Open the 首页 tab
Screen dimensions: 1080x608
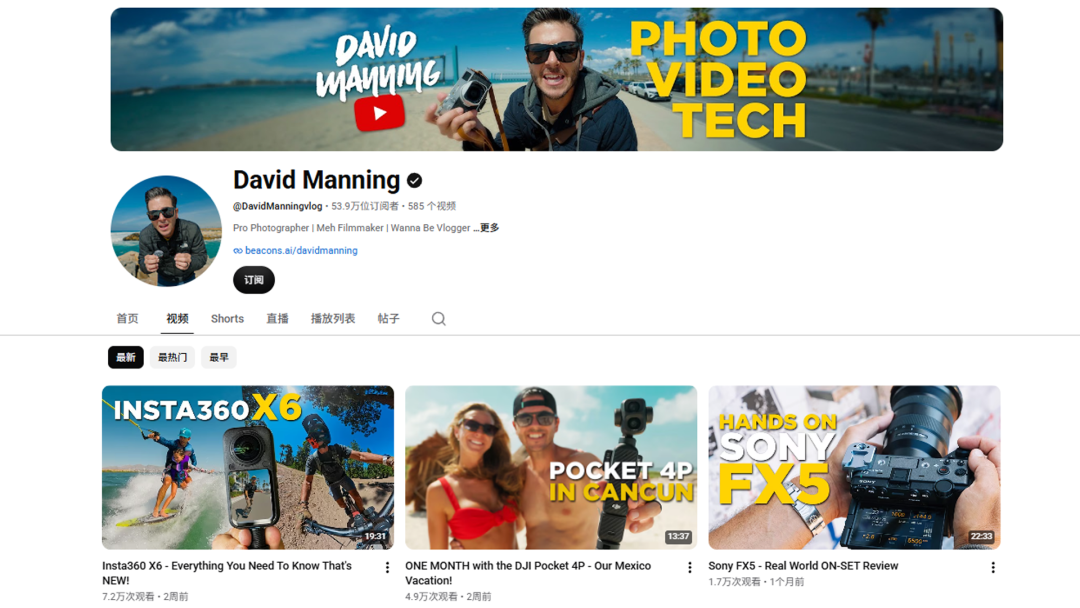click(x=127, y=319)
